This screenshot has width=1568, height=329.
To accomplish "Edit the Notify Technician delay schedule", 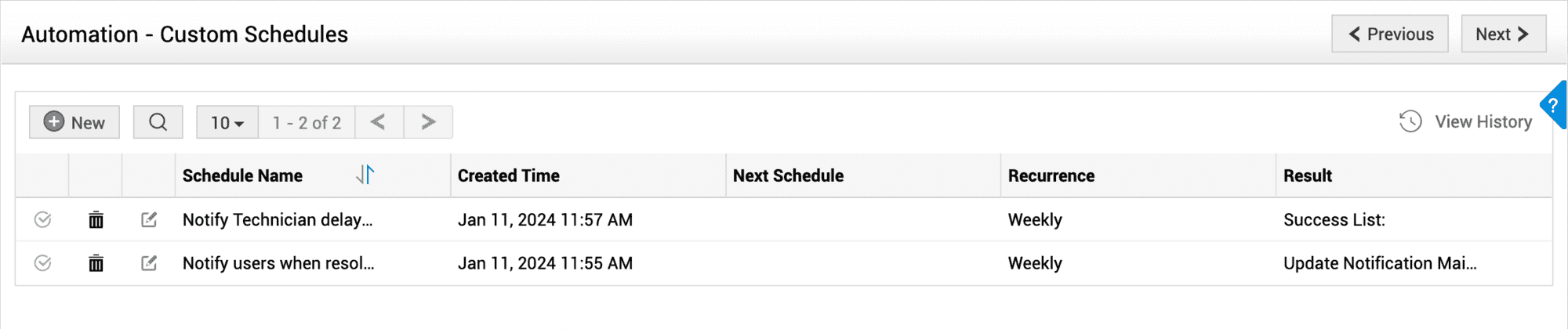I will (149, 220).
